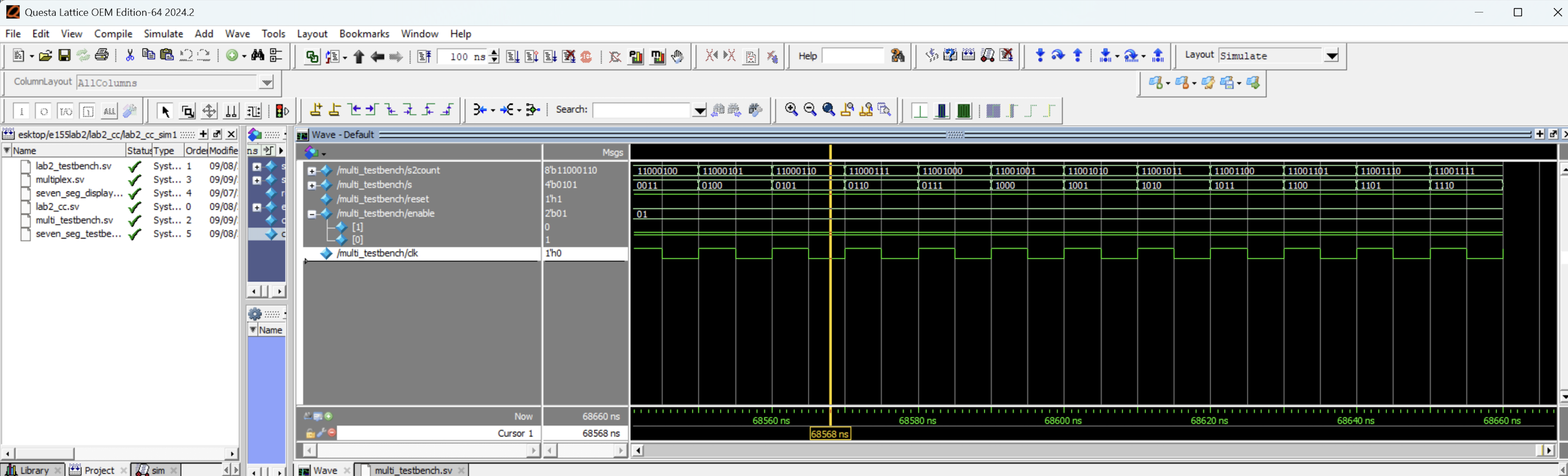
Task: Click the Break simulation hand icon
Action: (678, 56)
